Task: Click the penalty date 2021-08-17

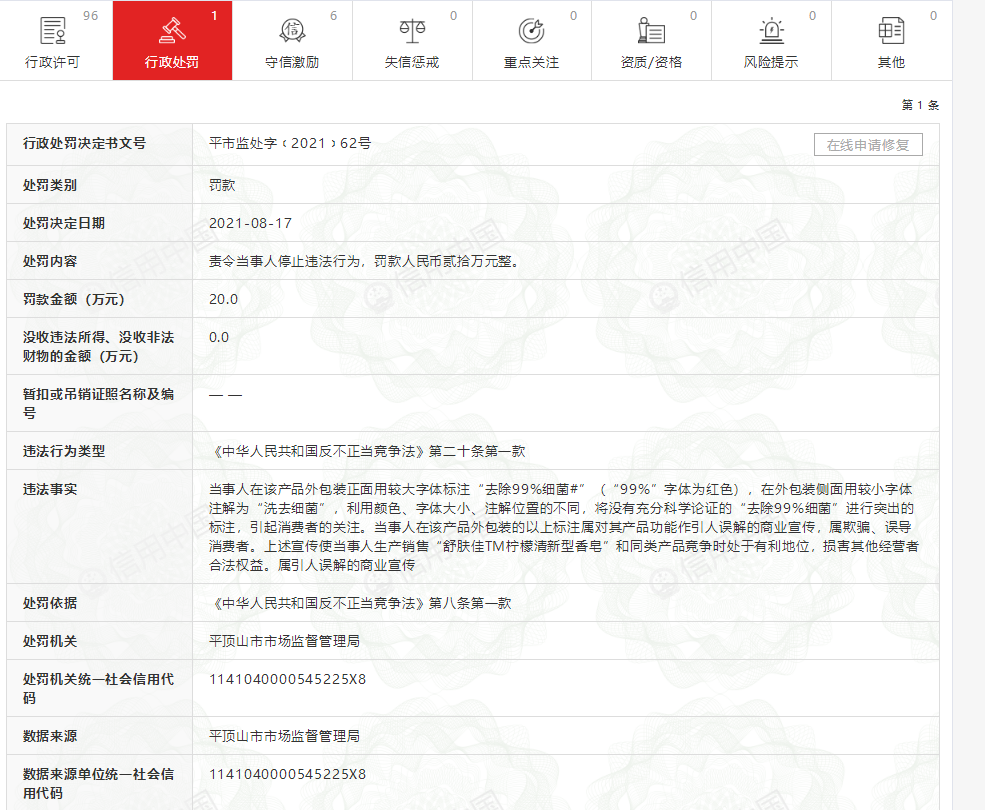Action: 251,223
